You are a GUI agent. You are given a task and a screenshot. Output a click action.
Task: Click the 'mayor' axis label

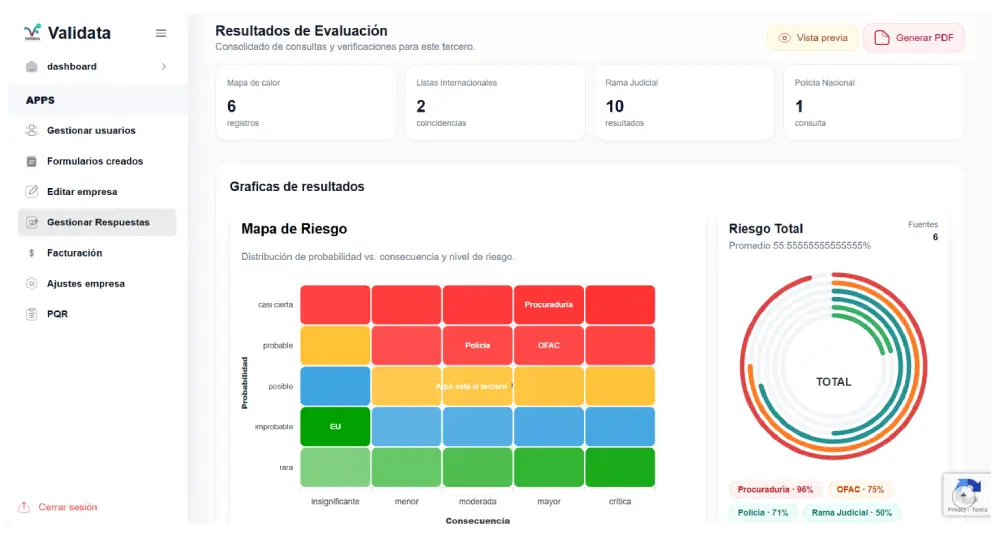click(548, 502)
